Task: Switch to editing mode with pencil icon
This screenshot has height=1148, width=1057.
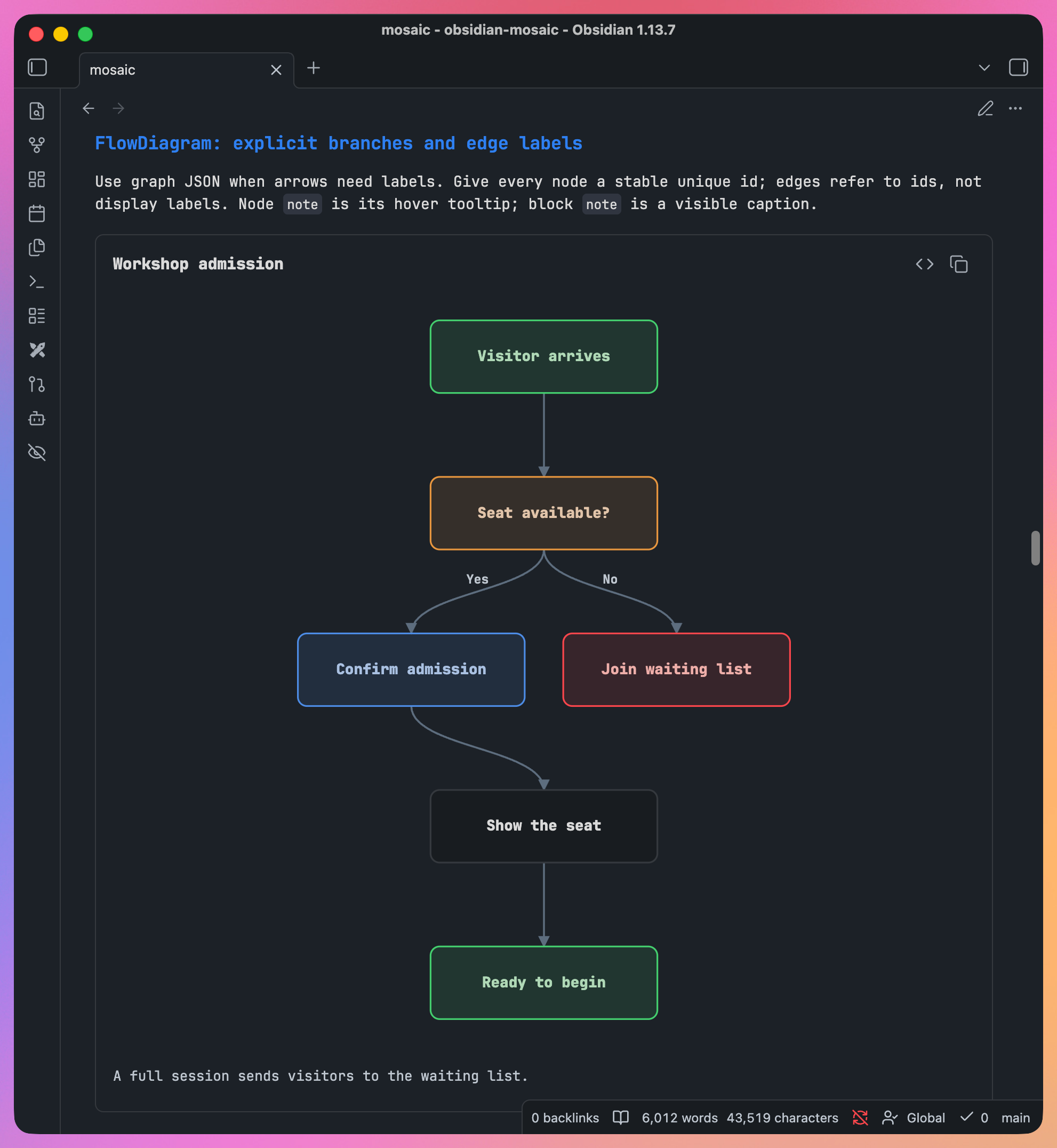Action: 985,108
